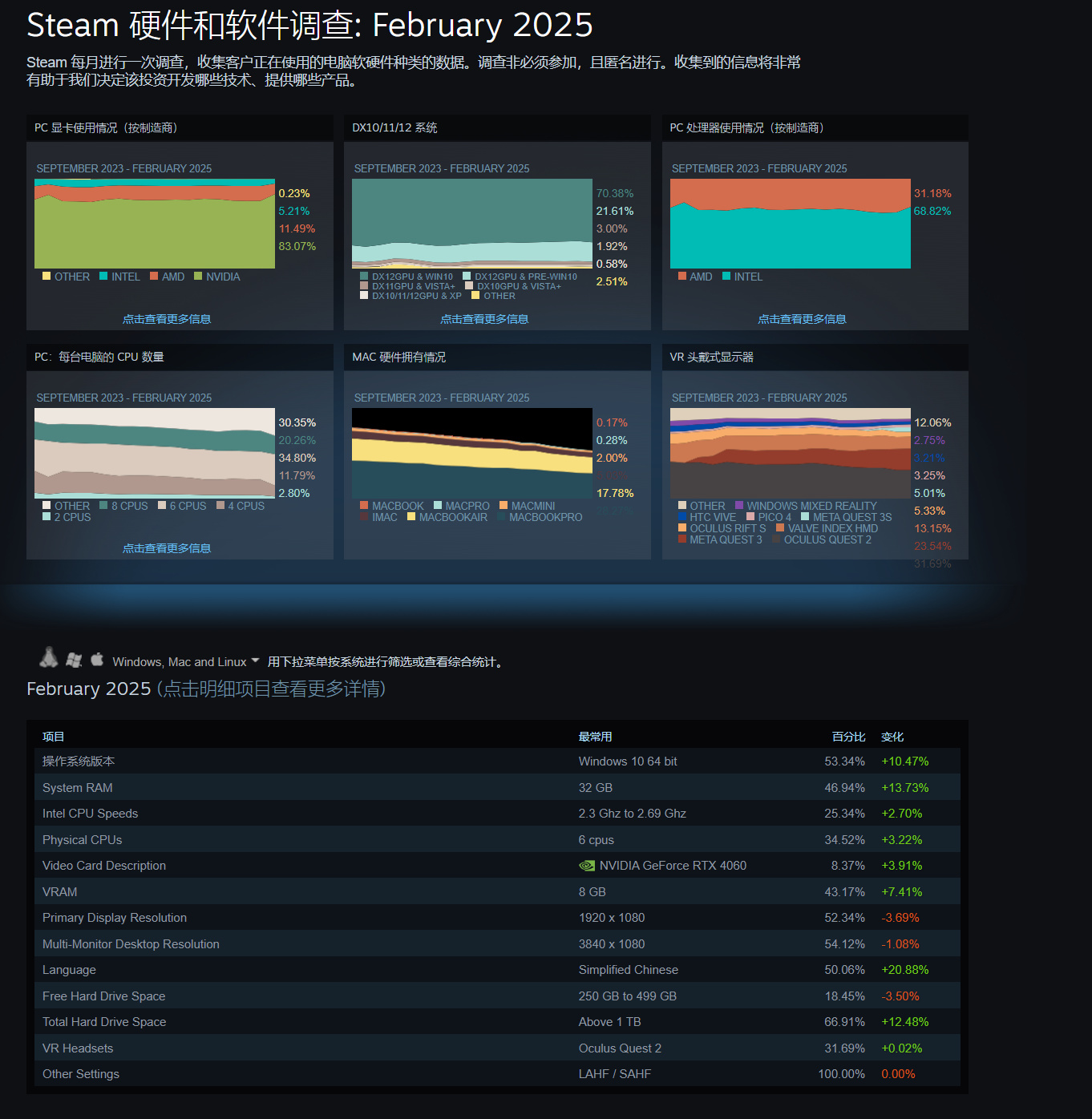This screenshot has height=1119, width=1092.
Task: Click the '3840 x 1080' resolution value
Action: [612, 944]
